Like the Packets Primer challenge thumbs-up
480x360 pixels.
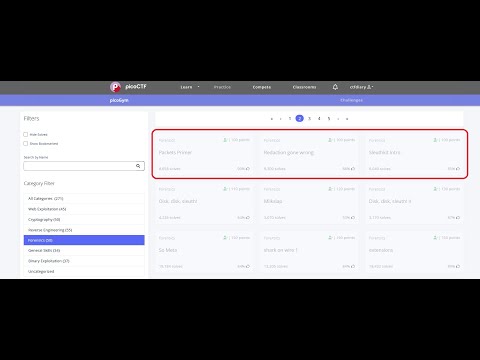248,169
